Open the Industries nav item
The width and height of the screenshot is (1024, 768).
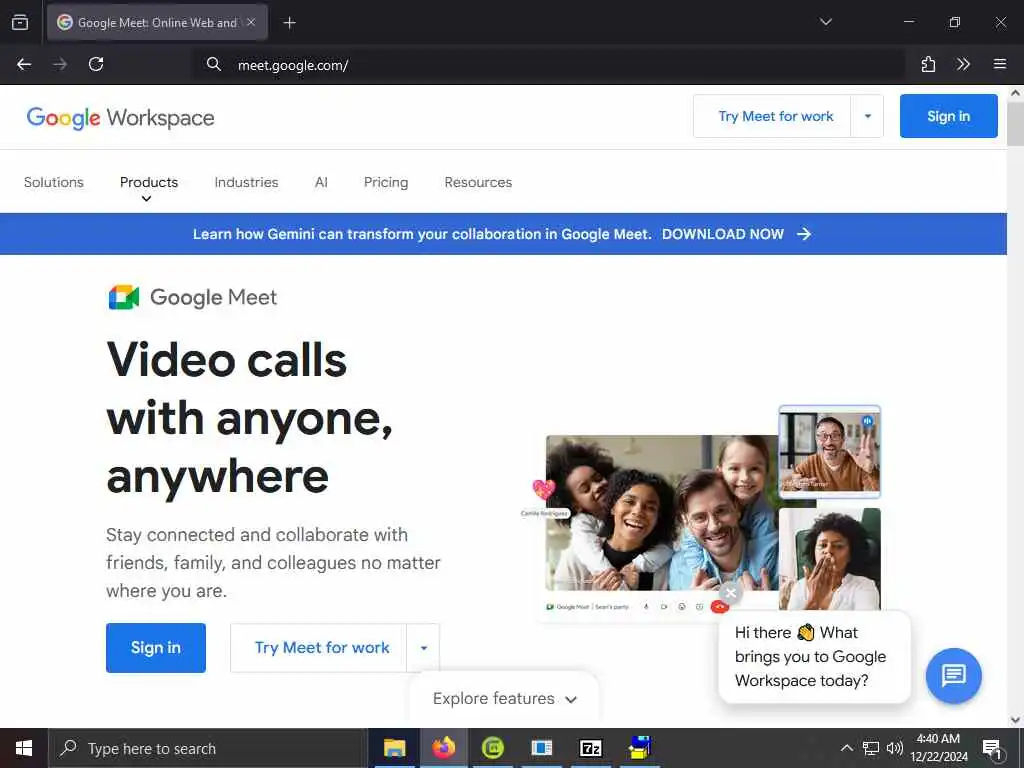click(x=246, y=182)
